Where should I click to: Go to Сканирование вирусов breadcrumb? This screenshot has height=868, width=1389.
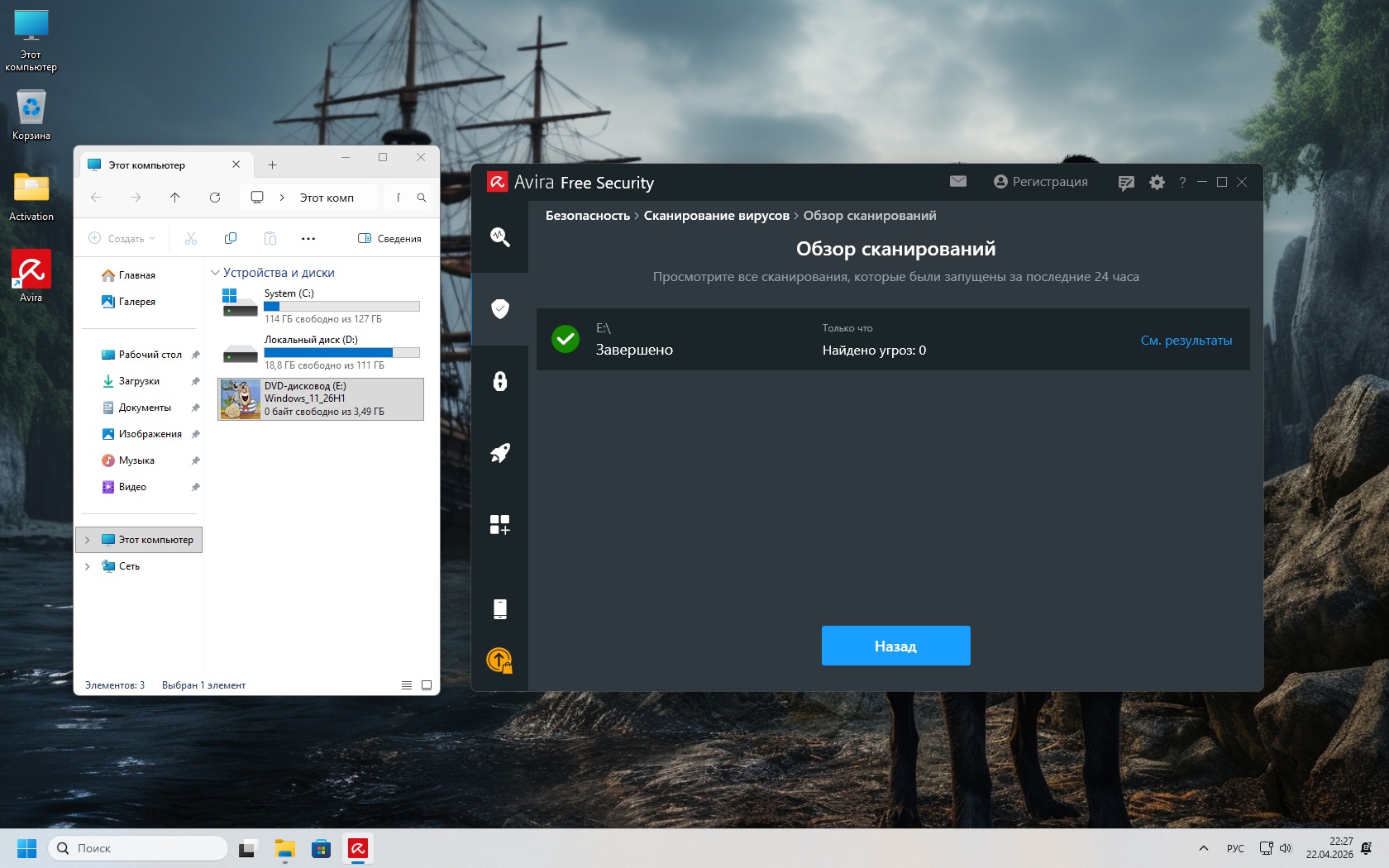click(716, 216)
